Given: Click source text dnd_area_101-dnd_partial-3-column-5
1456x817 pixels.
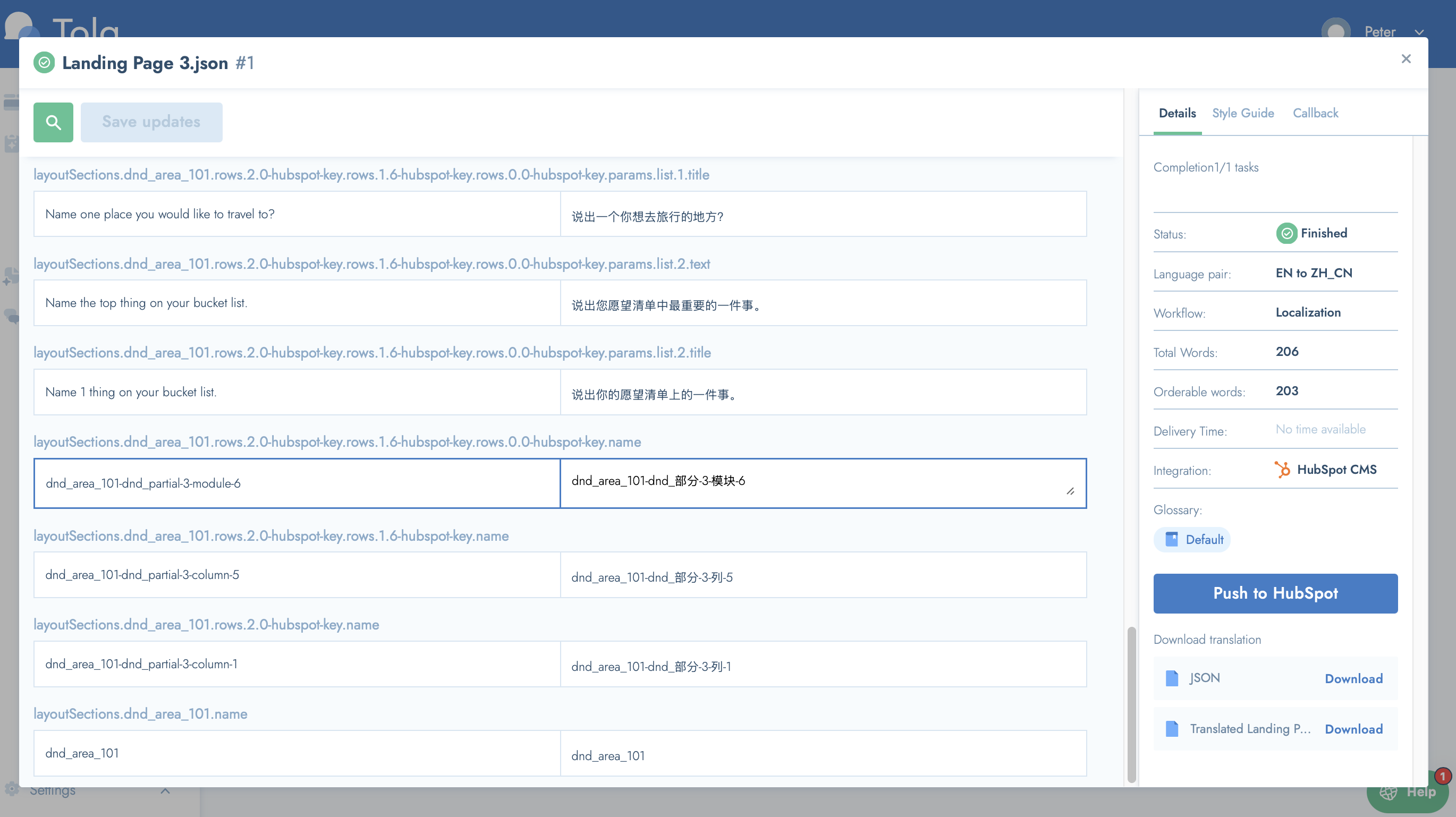Looking at the screenshot, I should (x=142, y=575).
